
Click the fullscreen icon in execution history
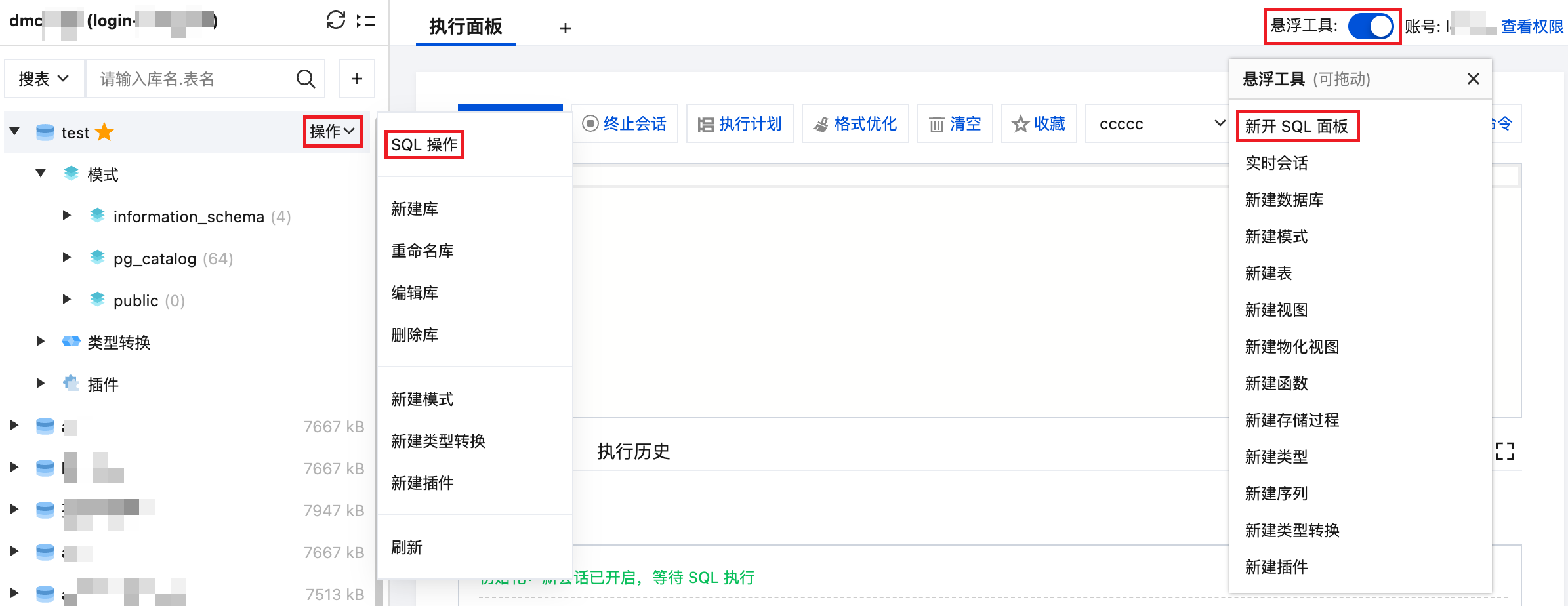[1504, 451]
